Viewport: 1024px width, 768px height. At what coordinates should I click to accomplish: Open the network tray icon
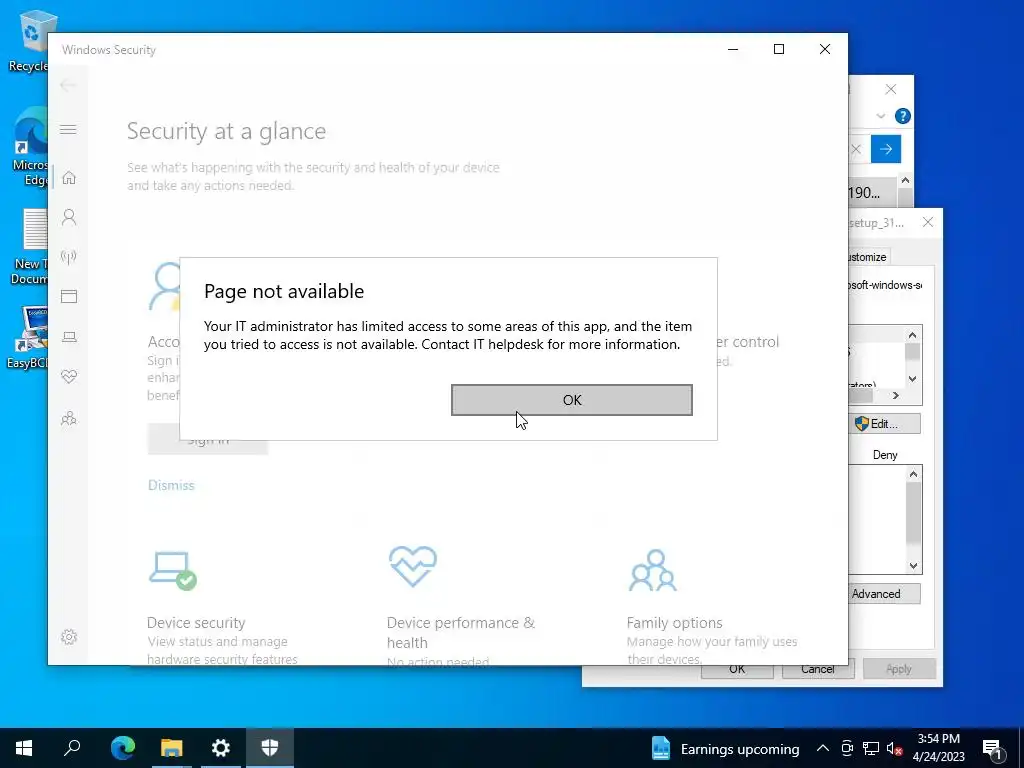click(871, 748)
